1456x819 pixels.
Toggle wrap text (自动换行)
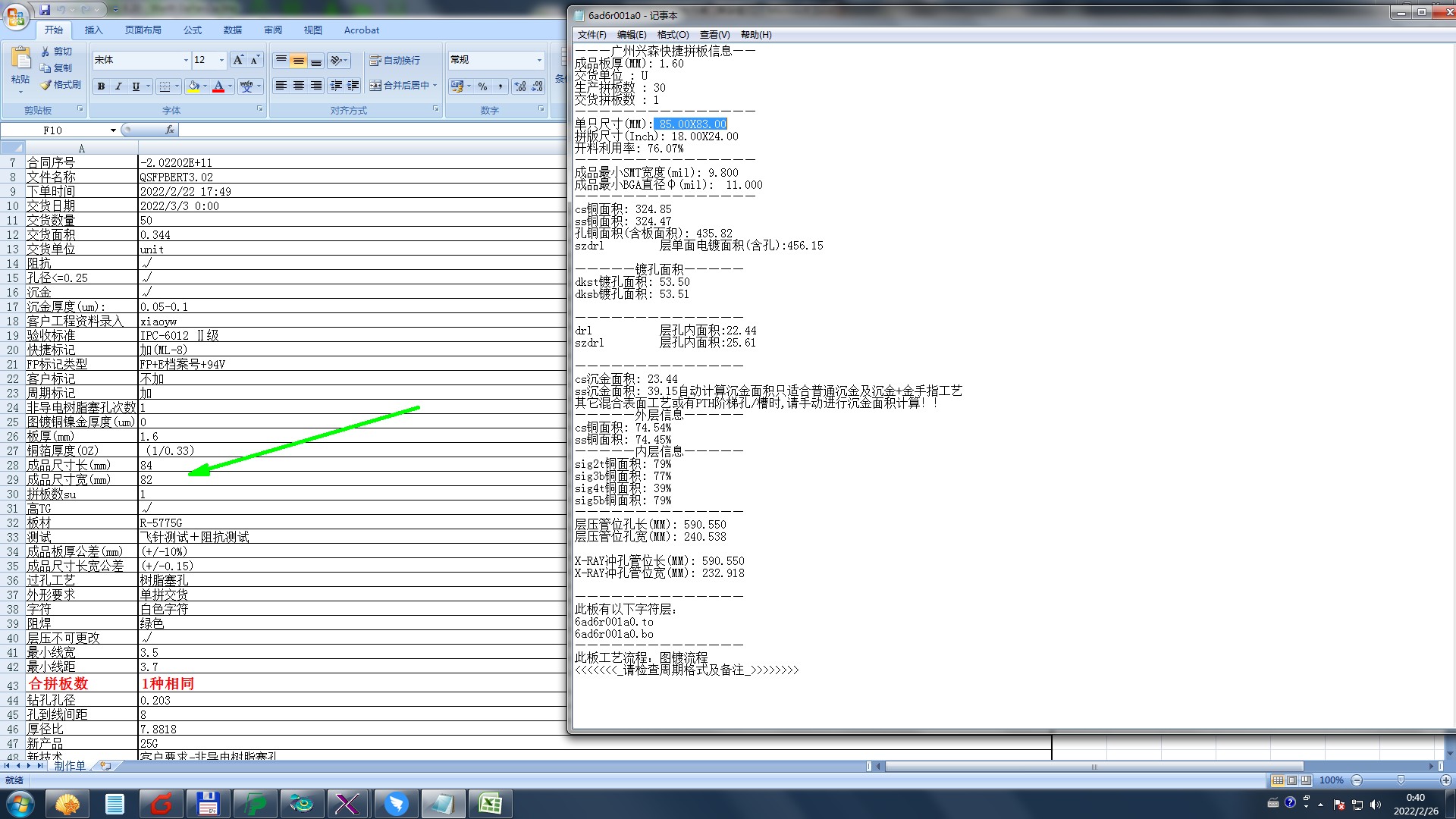pos(394,60)
